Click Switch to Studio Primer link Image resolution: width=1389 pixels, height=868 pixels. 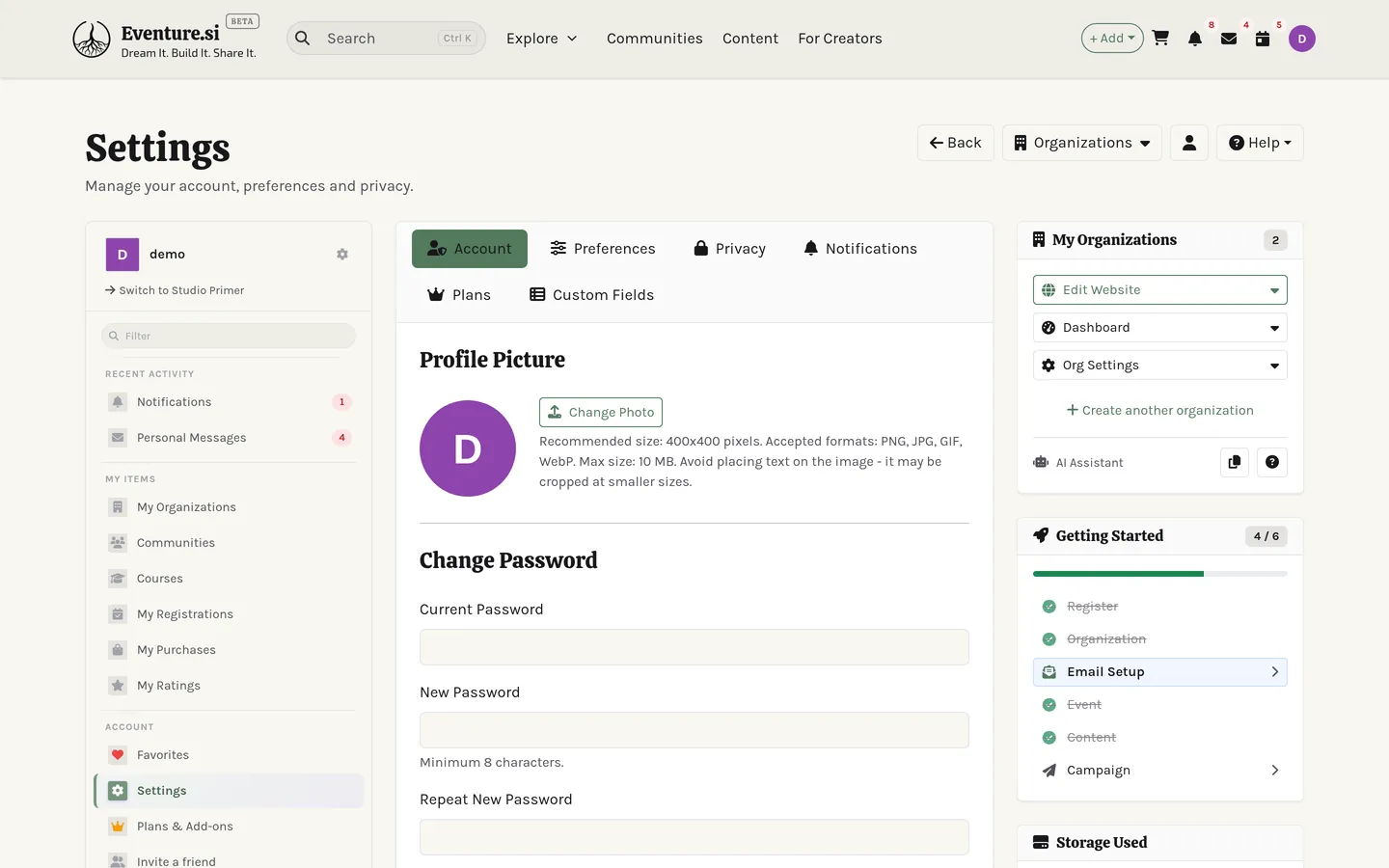(175, 290)
